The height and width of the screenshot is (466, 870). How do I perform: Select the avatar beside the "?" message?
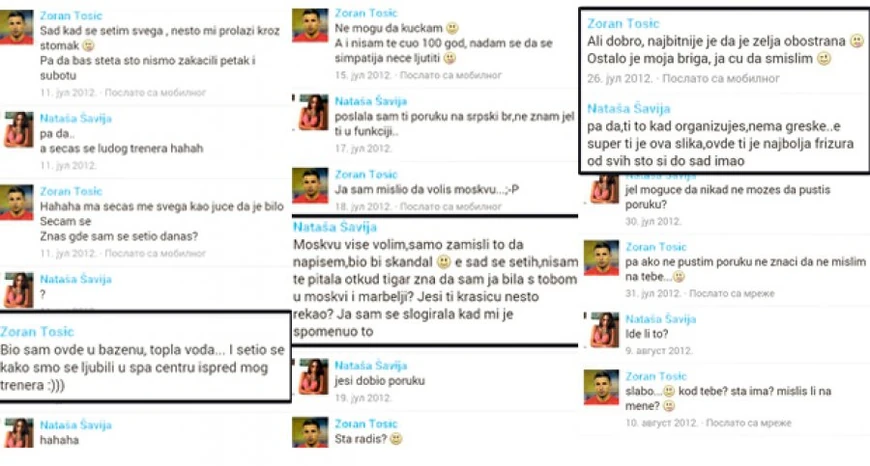[x=19, y=290]
